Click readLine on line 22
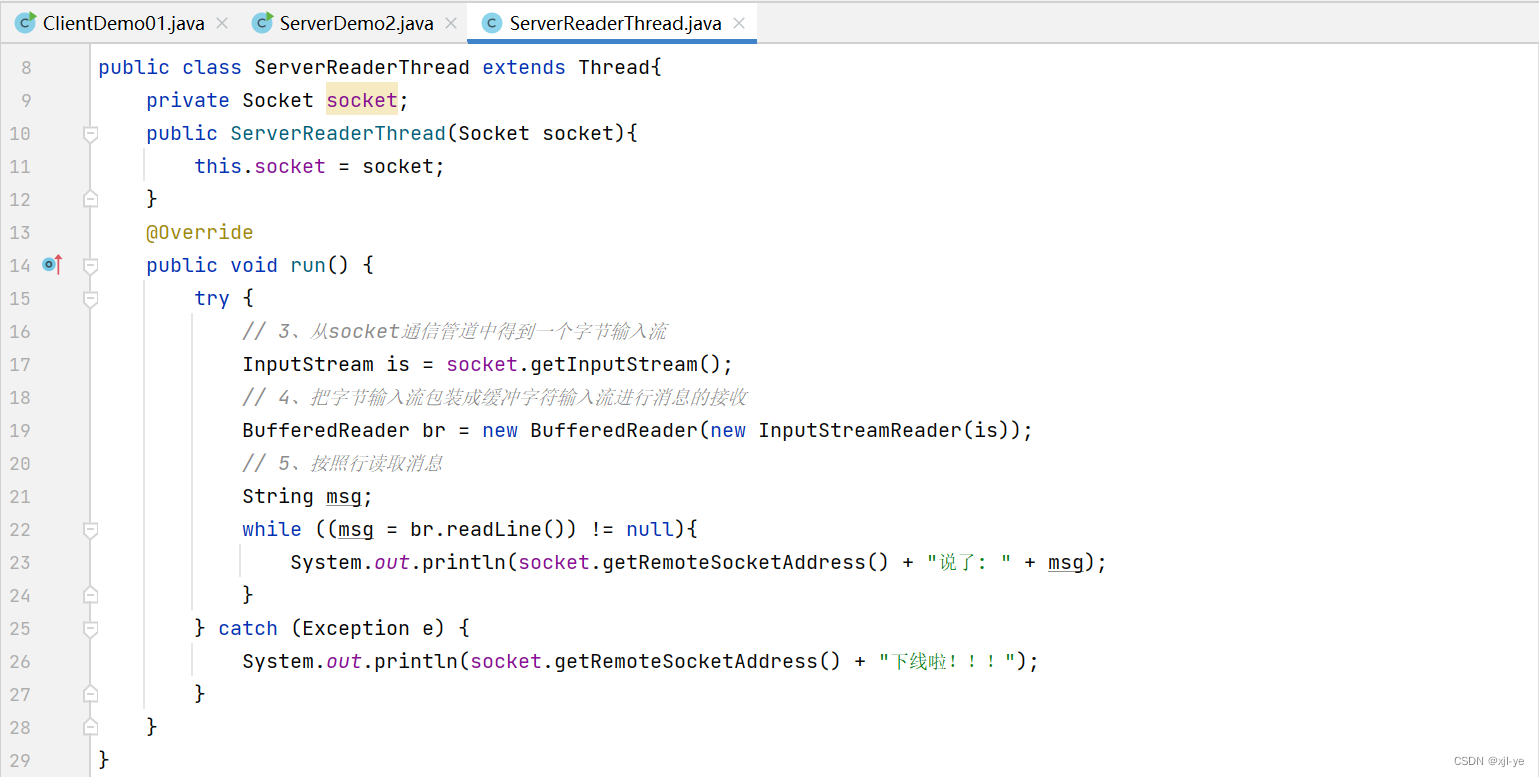The width and height of the screenshot is (1539, 777). [494, 529]
